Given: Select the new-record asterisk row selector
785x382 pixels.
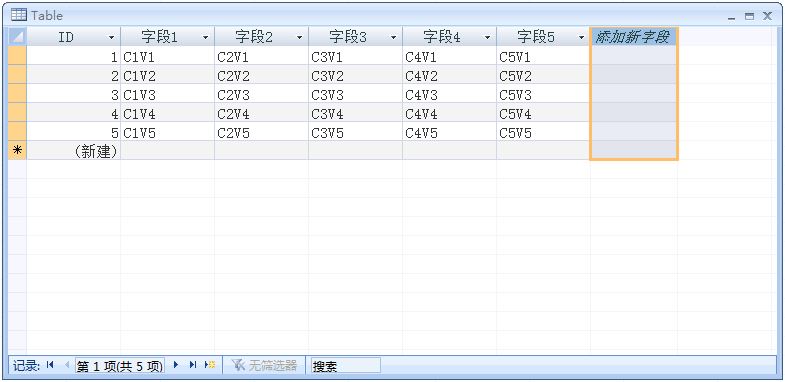Looking at the screenshot, I should (17, 151).
